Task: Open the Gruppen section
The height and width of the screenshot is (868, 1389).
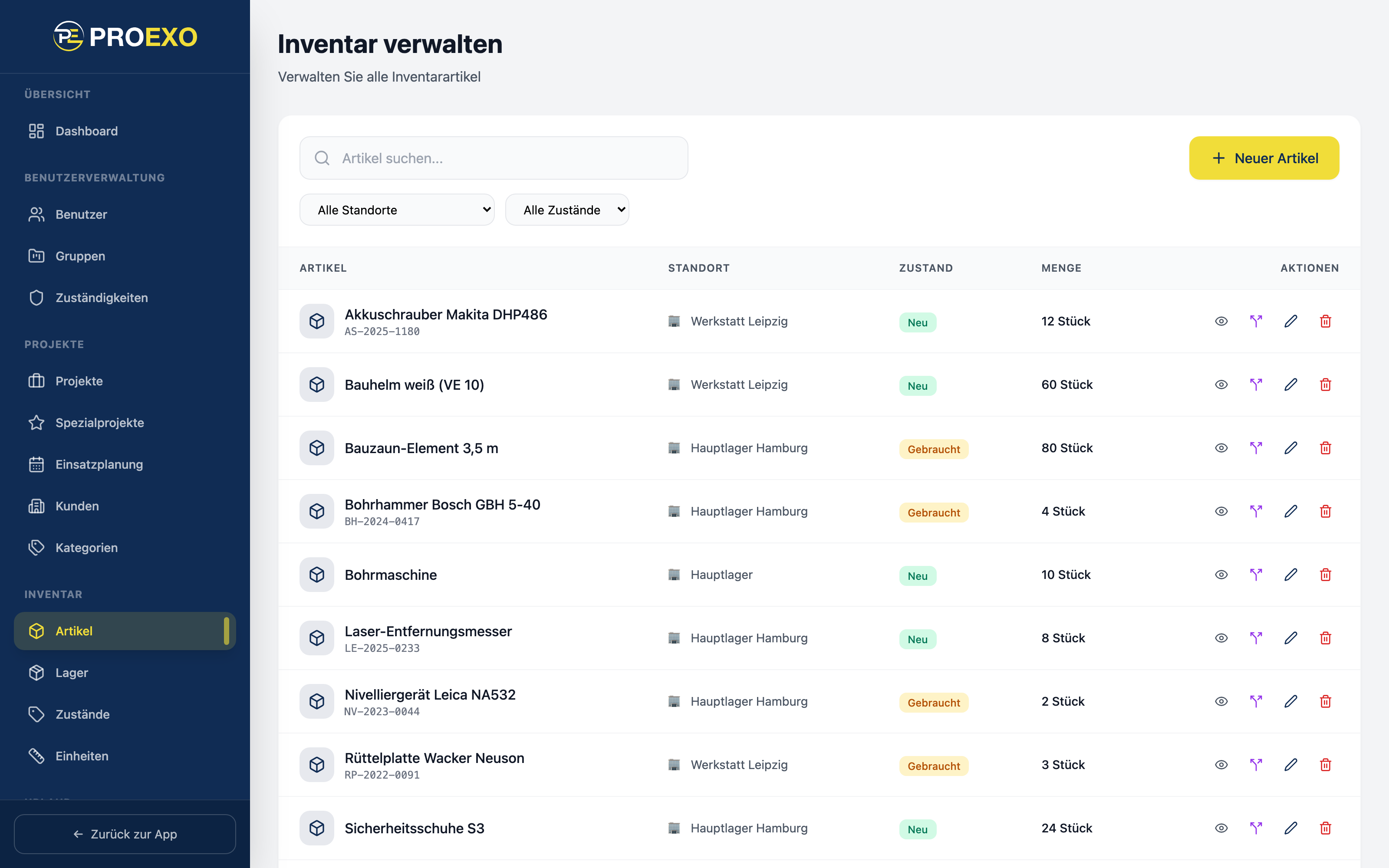Action: [x=125, y=256]
